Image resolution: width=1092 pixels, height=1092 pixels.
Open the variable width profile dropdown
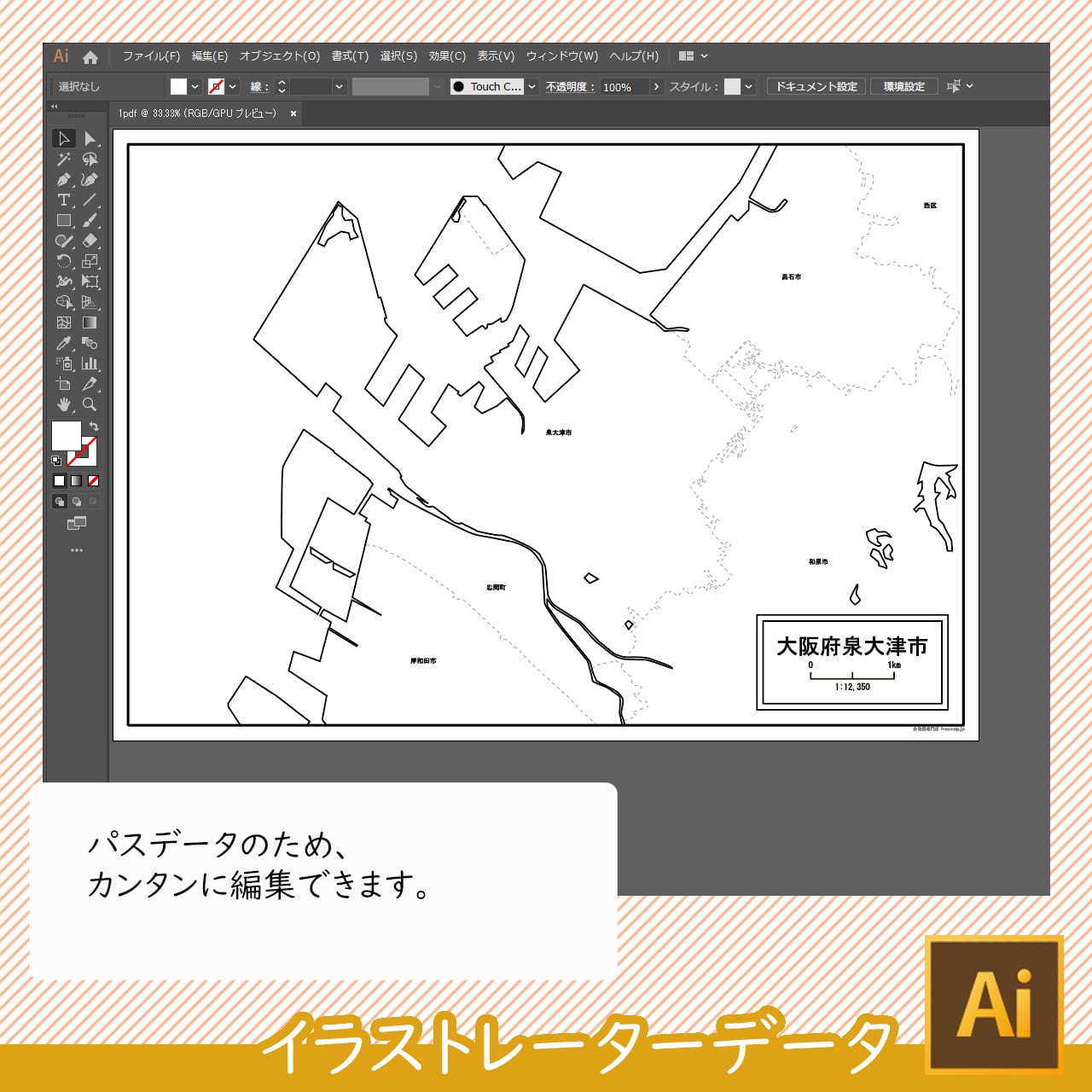pyautogui.click(x=438, y=86)
